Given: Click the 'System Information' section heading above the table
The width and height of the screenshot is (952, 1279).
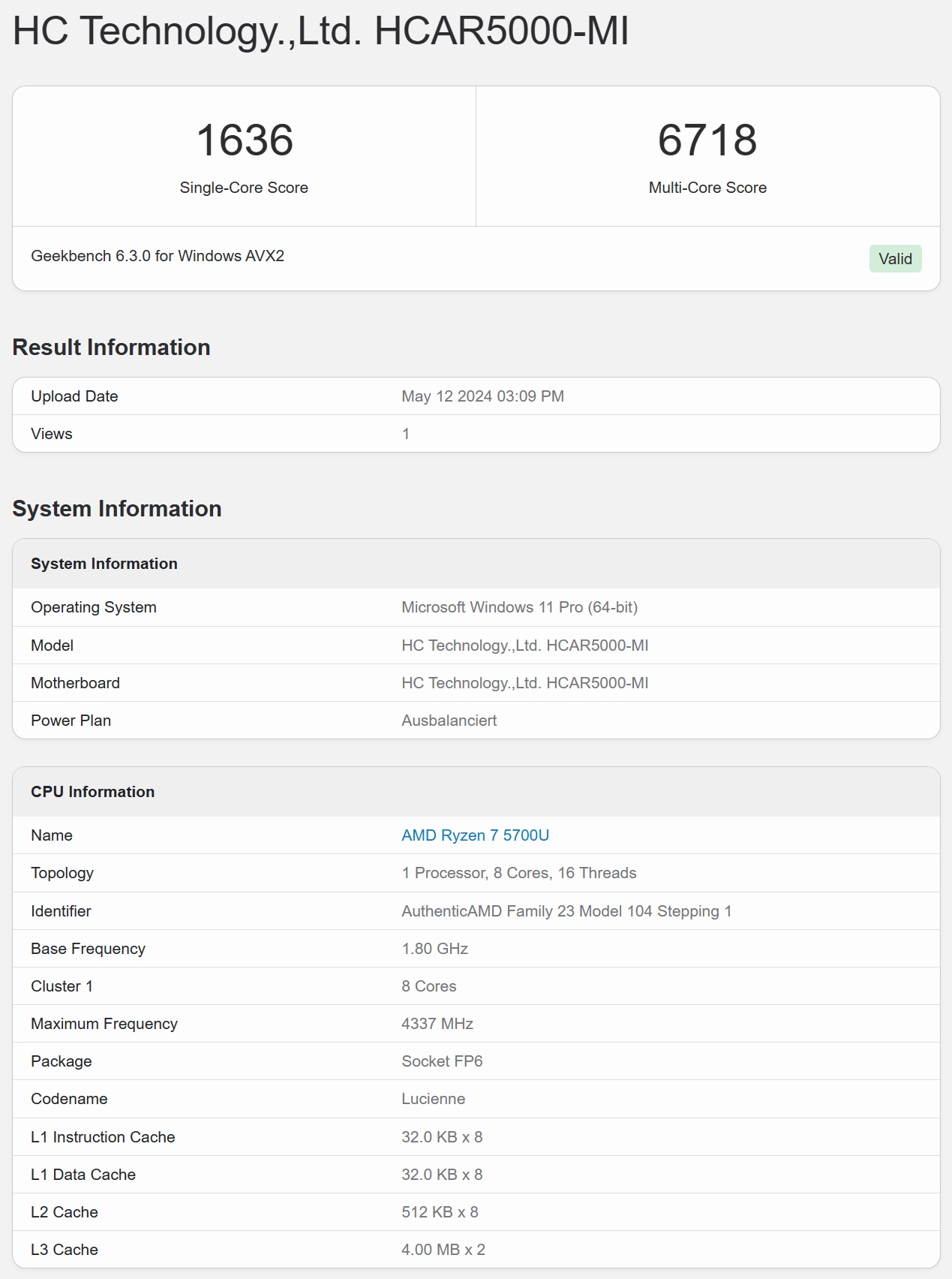Looking at the screenshot, I should [x=117, y=509].
